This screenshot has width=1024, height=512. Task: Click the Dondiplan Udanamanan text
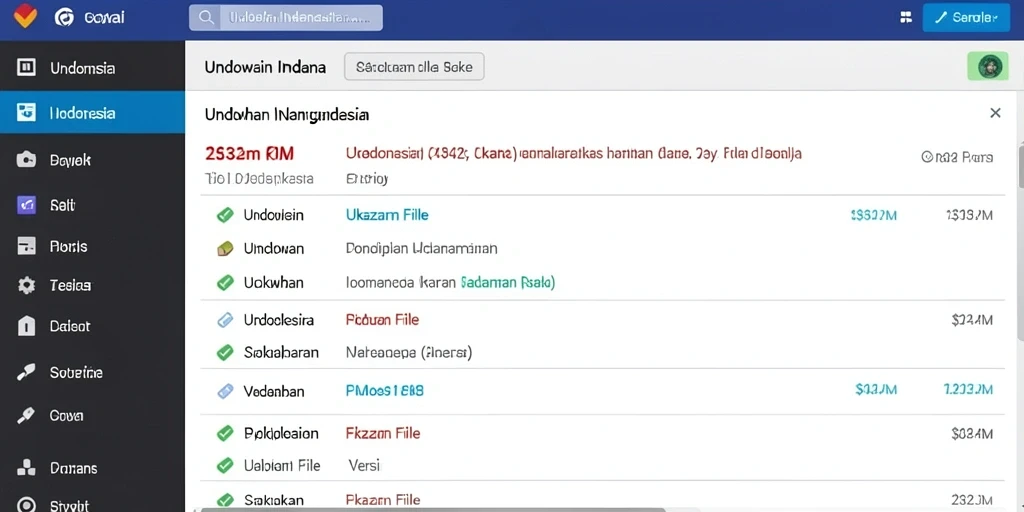coord(421,248)
